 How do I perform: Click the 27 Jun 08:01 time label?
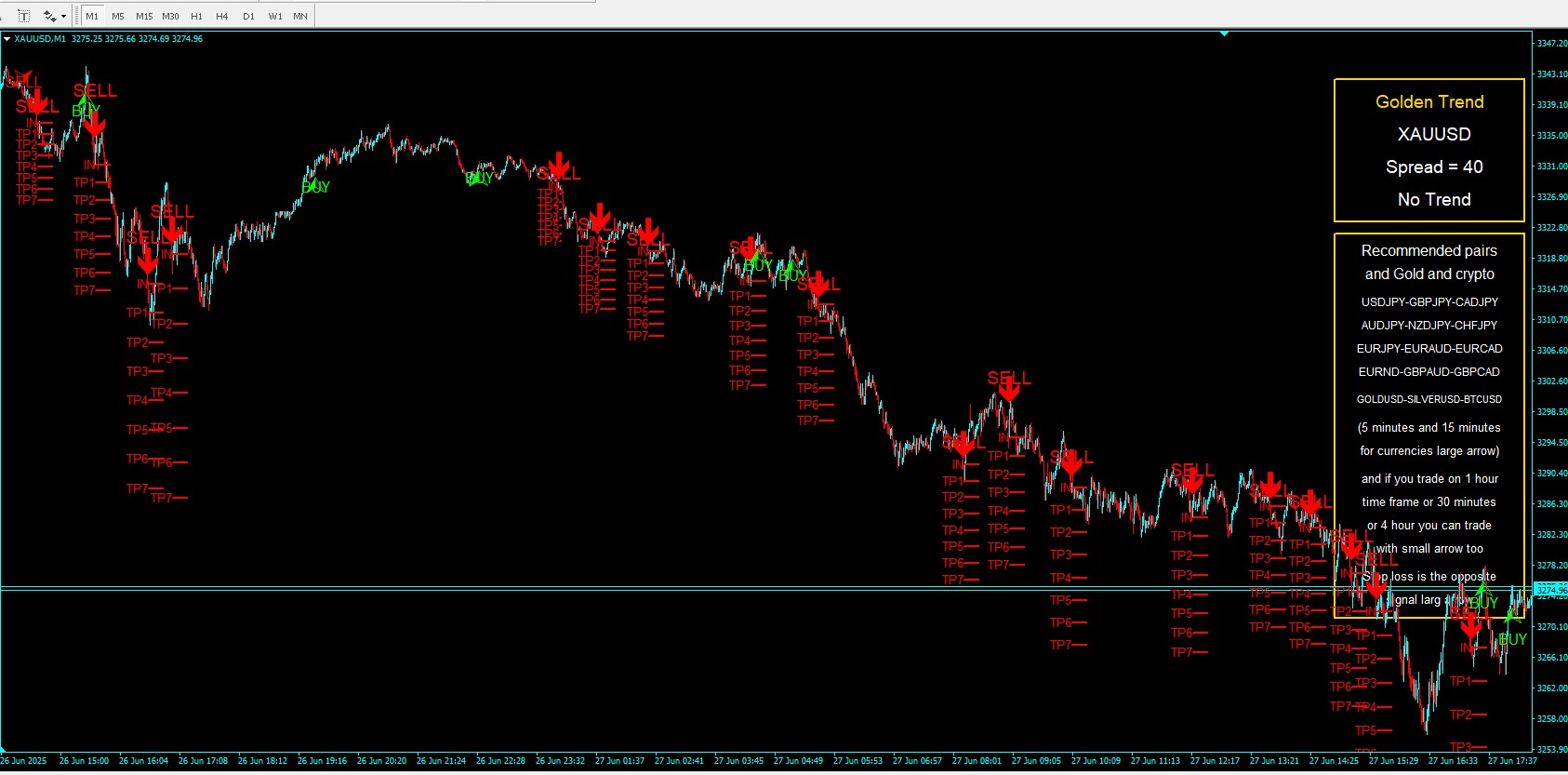[x=977, y=761]
